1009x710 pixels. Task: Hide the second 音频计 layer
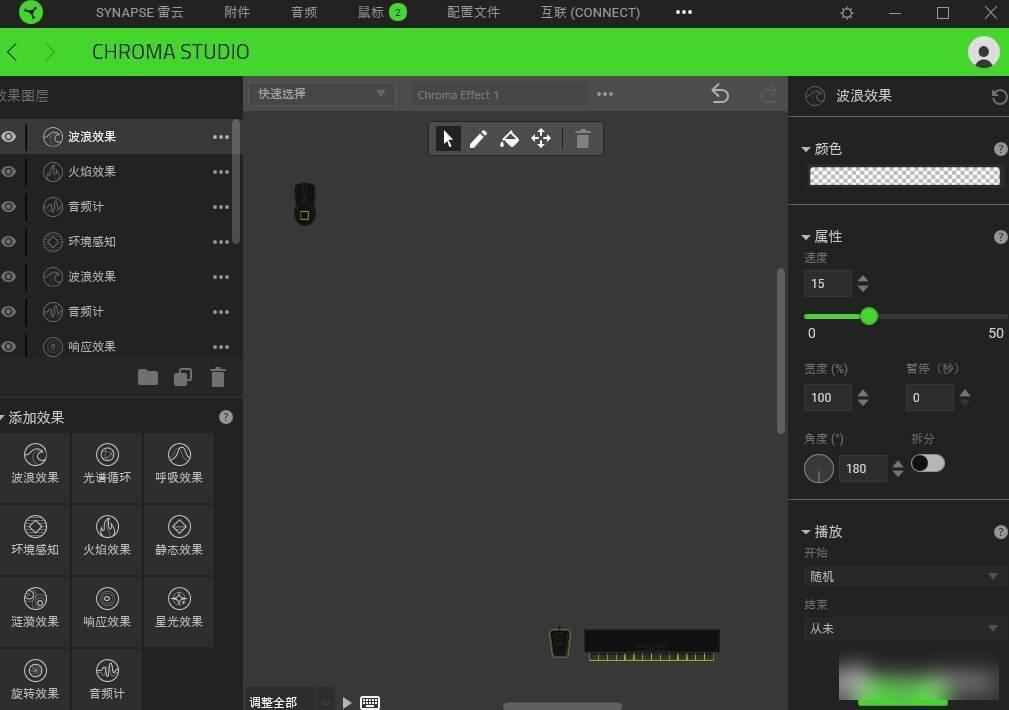8,312
